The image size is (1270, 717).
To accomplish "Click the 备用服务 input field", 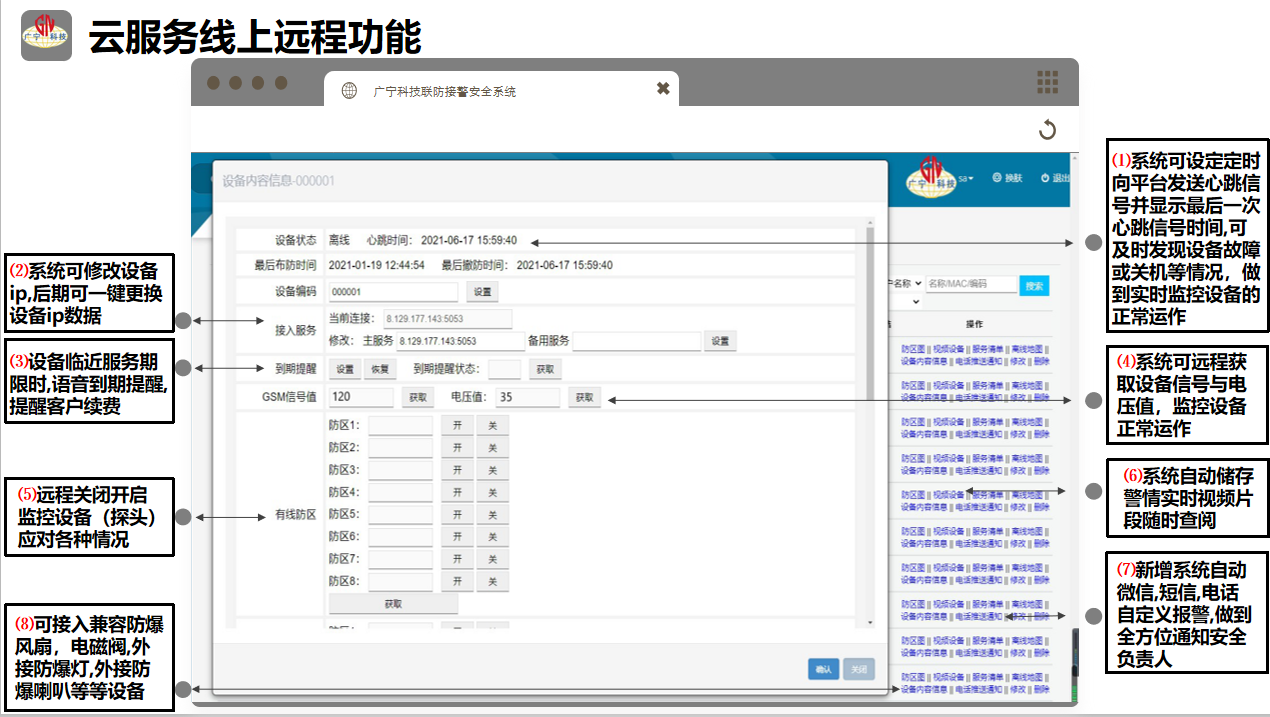I will coord(636,341).
